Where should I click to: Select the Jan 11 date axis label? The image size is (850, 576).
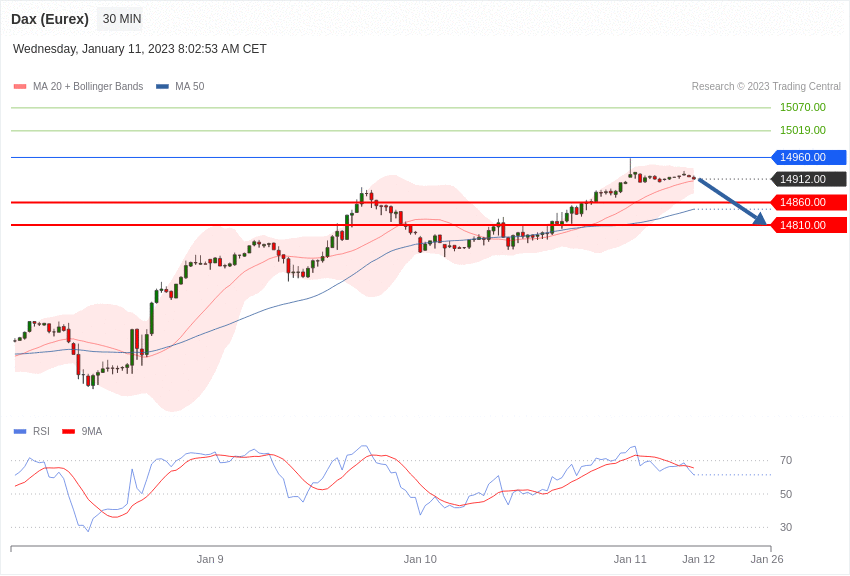click(x=630, y=559)
